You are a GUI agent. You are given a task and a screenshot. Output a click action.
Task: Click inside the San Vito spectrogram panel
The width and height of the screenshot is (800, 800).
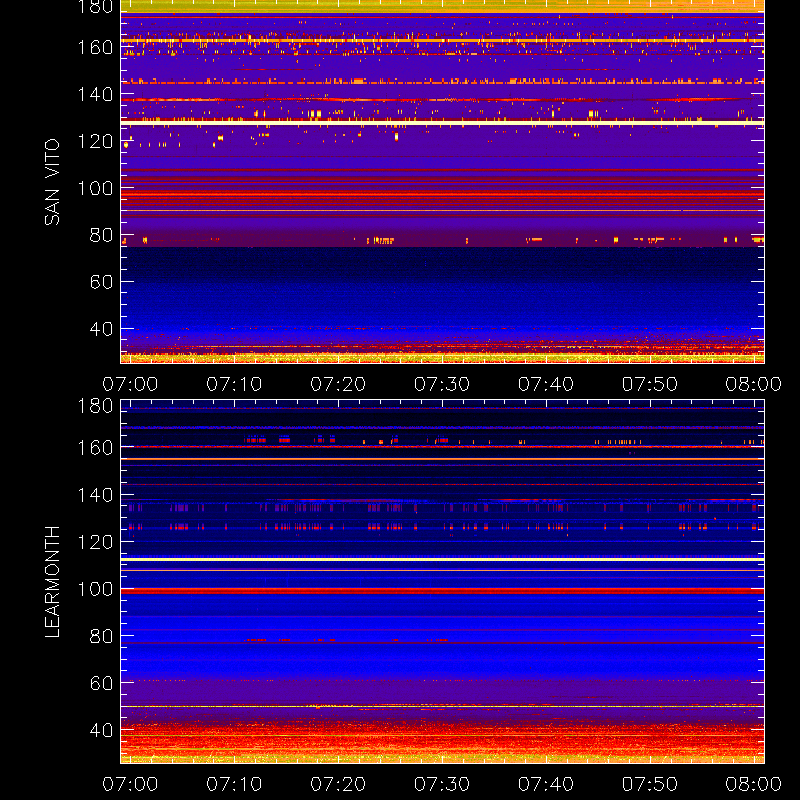[442, 182]
